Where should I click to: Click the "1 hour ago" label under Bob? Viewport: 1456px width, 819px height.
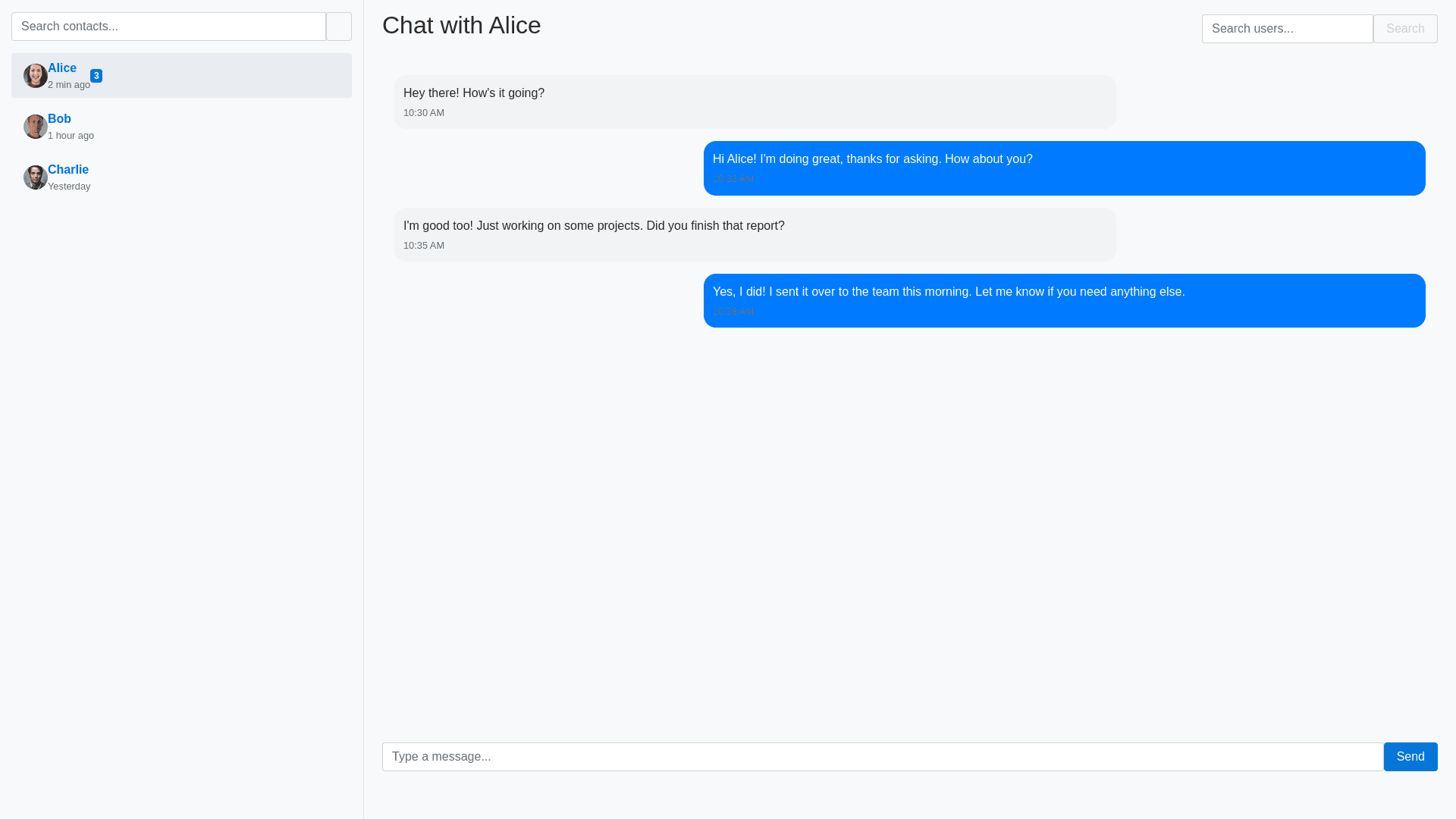point(71,136)
